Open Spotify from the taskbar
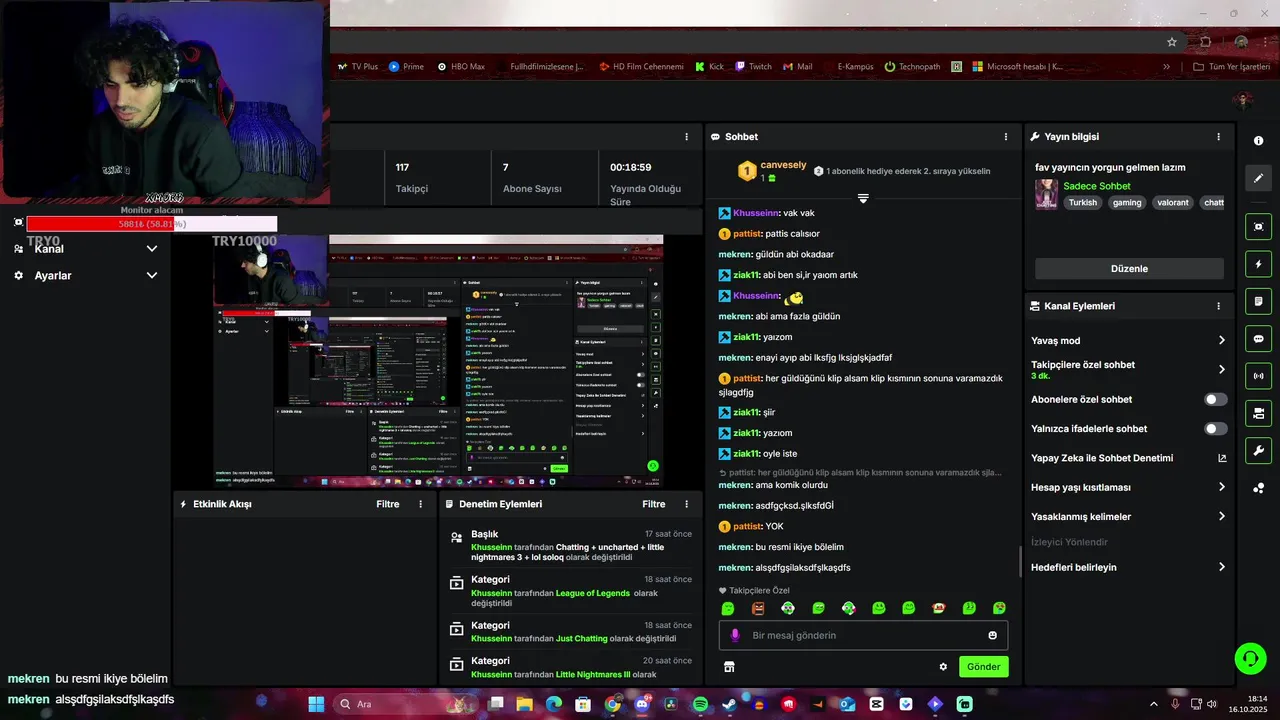This screenshot has height=720, width=1280. (x=700, y=704)
